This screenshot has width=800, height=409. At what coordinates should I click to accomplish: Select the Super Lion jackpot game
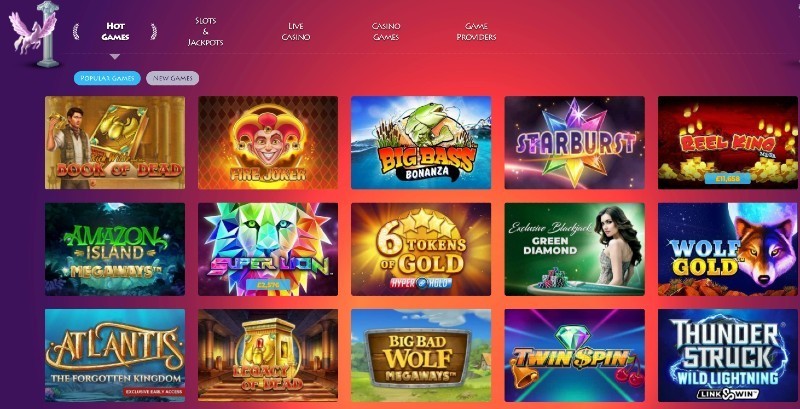(268, 249)
